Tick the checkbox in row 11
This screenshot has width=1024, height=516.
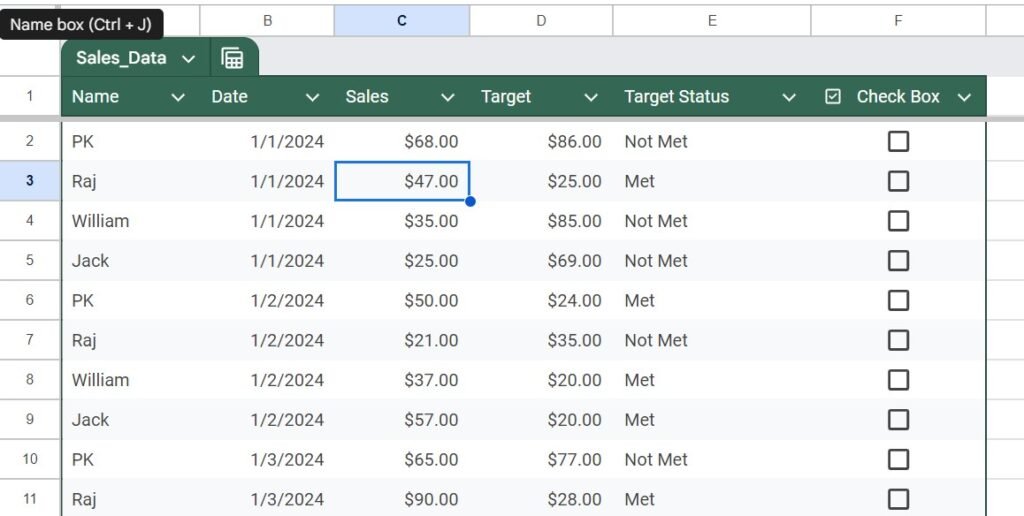pos(899,499)
